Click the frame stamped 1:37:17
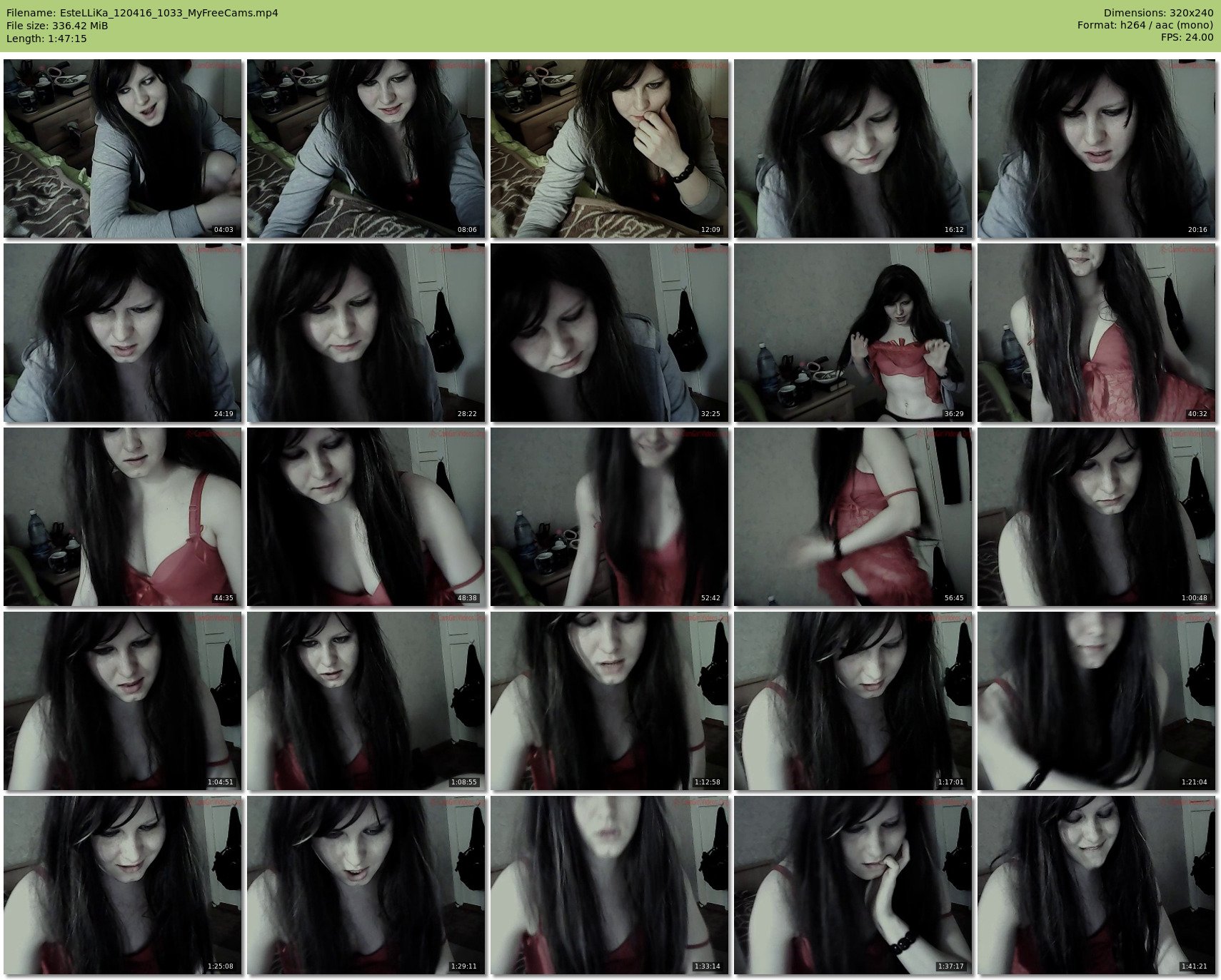The image size is (1221, 980). coord(853,885)
